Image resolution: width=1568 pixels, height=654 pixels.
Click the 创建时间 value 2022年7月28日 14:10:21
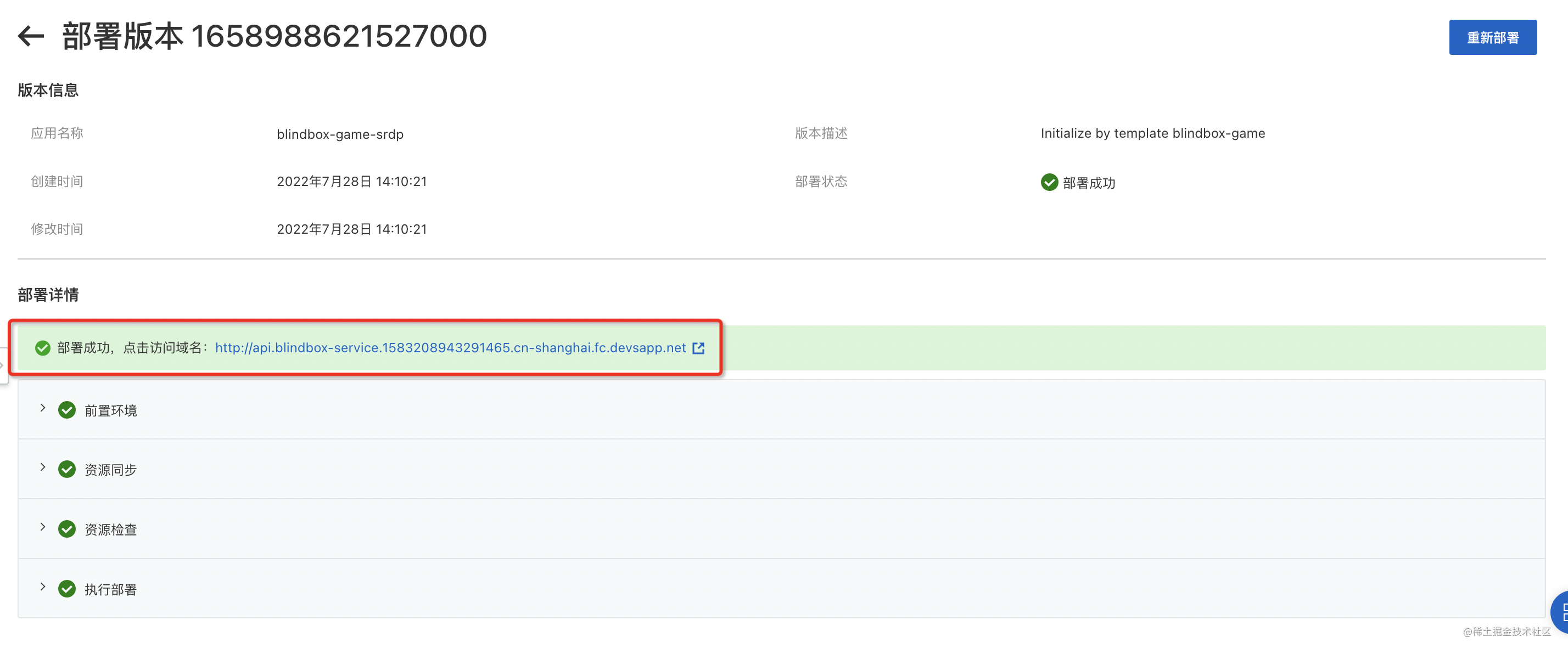coord(352,181)
